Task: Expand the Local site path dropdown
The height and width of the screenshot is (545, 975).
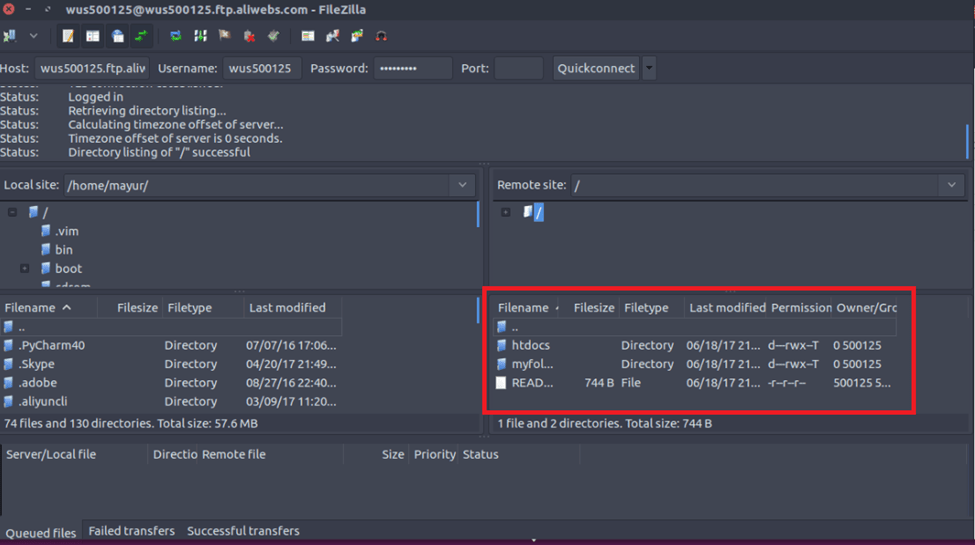Action: point(462,185)
